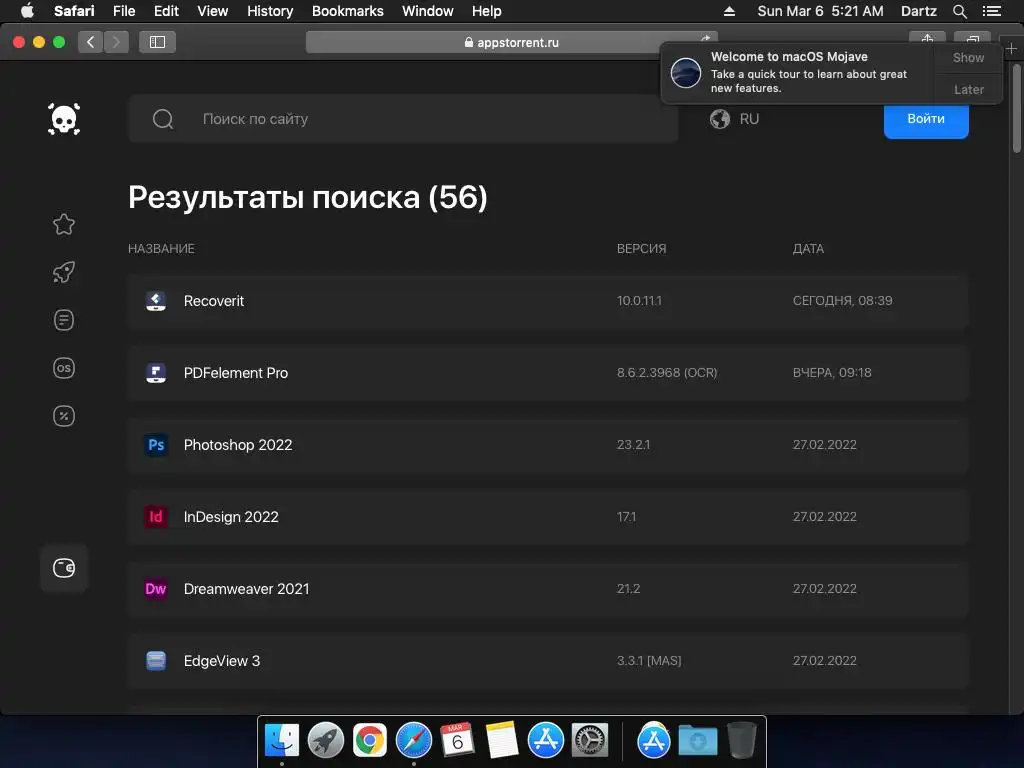The width and height of the screenshot is (1024, 768).
Task: Open the EdgeView 3 result link
Action: (221, 661)
